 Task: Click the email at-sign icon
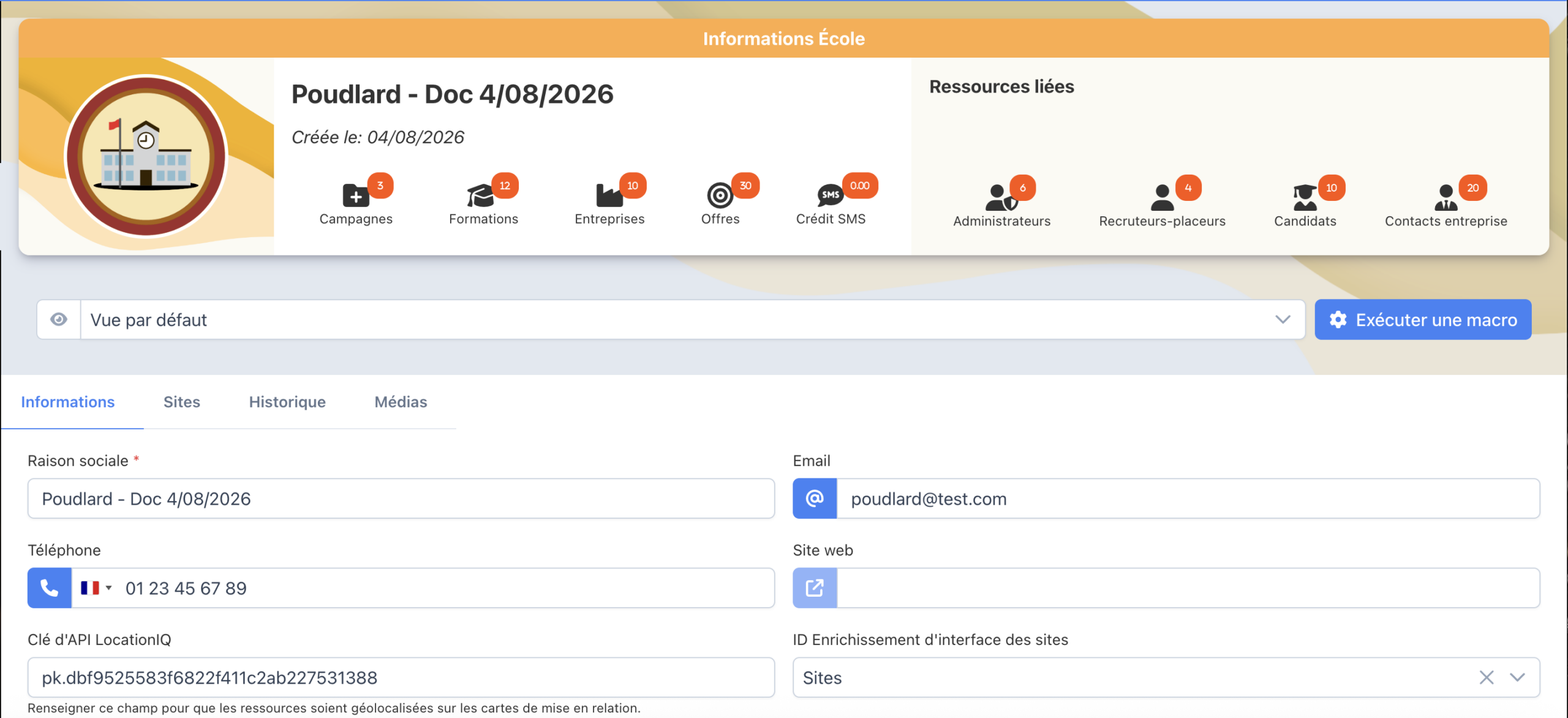815,499
